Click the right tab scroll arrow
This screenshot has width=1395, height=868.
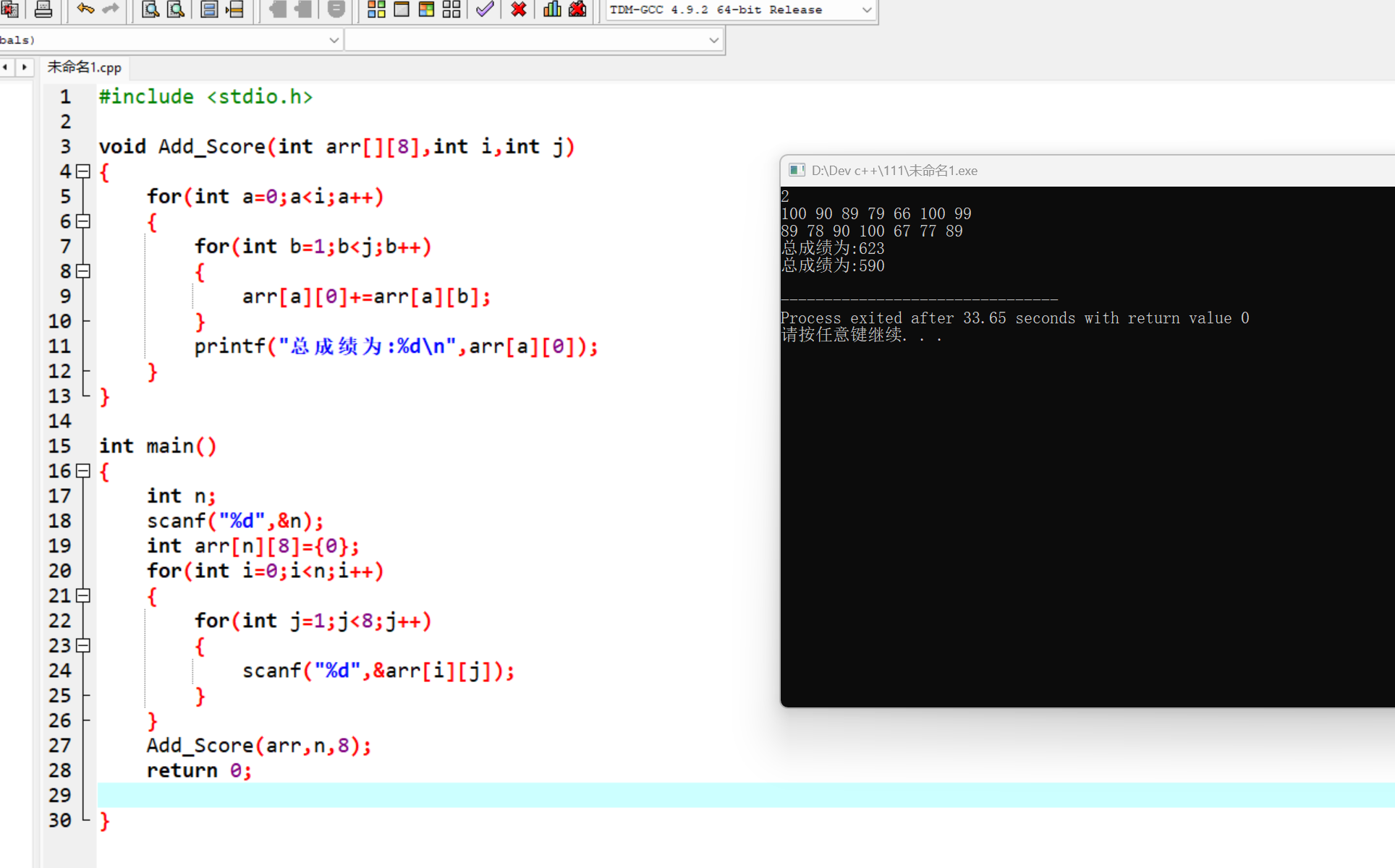click(25, 67)
